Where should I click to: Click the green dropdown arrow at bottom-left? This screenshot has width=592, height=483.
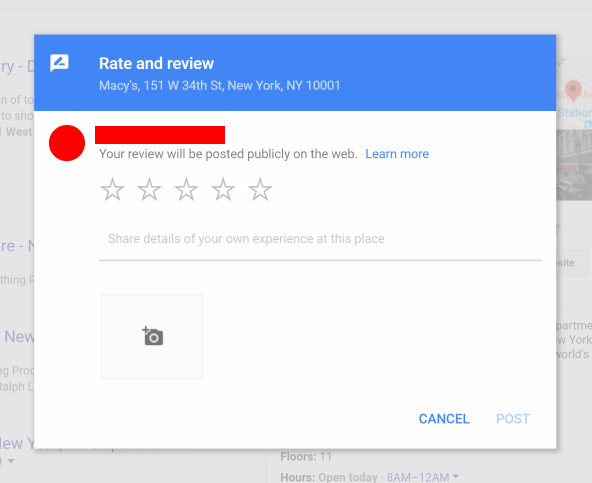pos(11,461)
